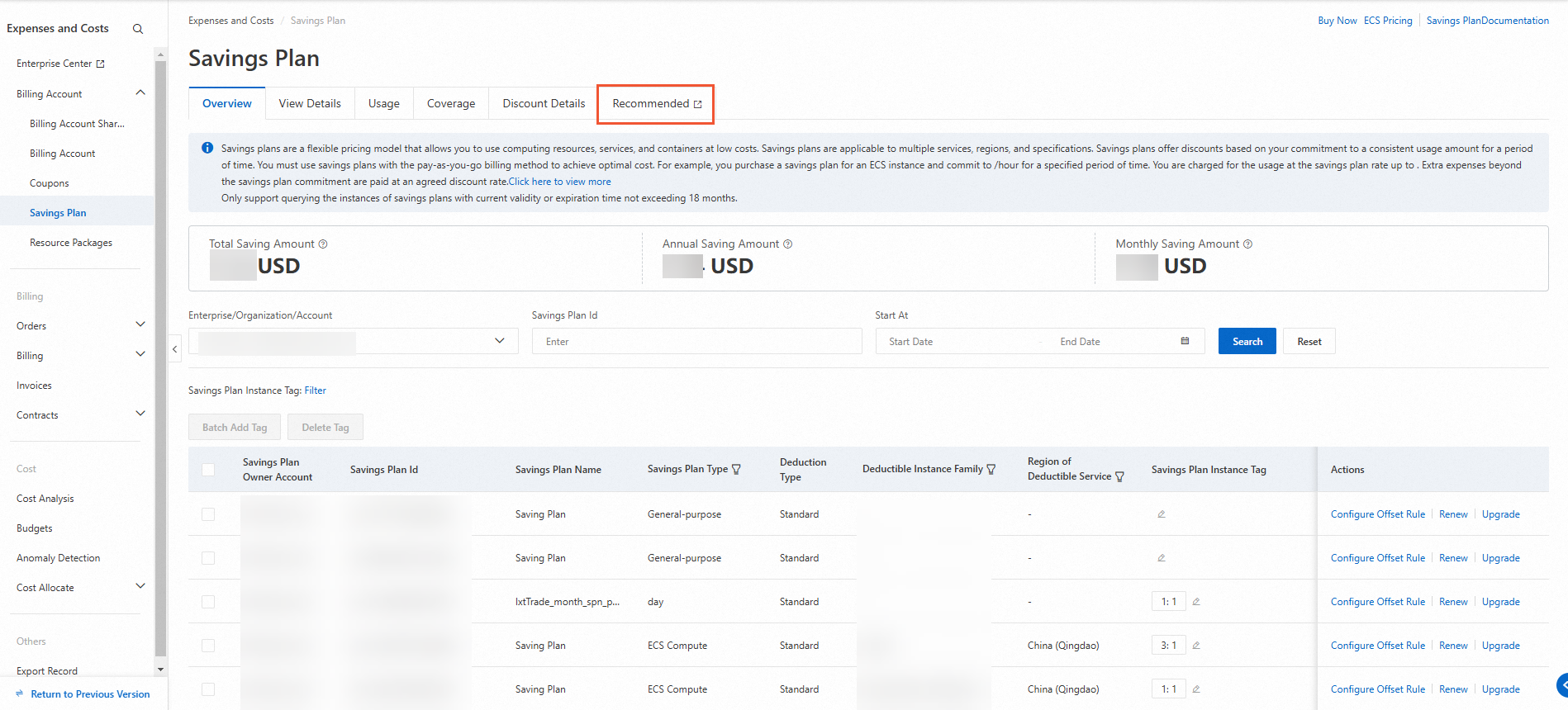Image resolution: width=1568 pixels, height=710 pixels.
Task: Check the lxtTrade_month_spn row checkbox
Action: (208, 602)
